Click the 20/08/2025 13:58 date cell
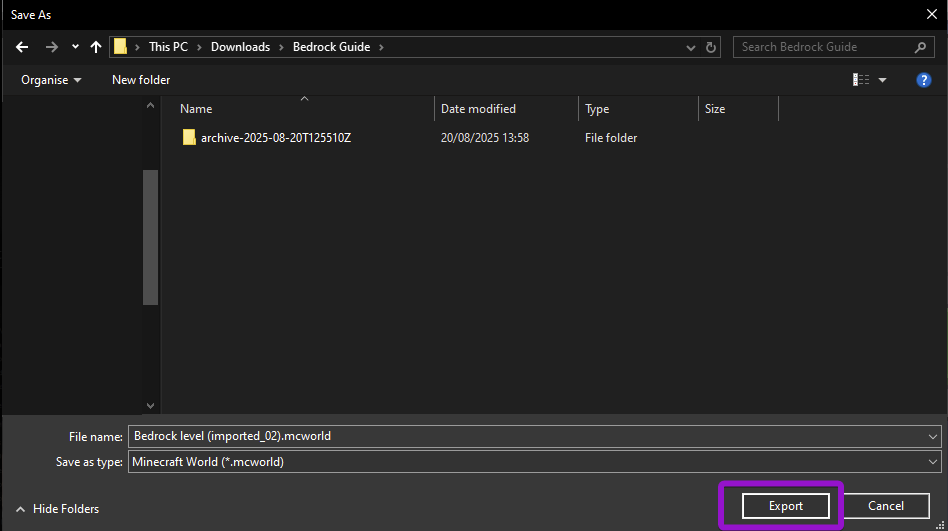The image size is (948, 531). [485, 138]
